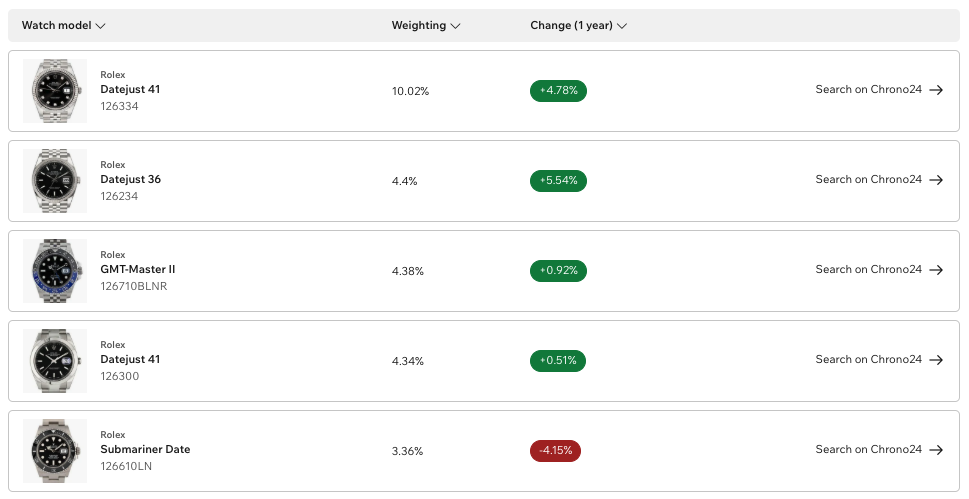Click the arrow icon in the Datejust 41 126334 row

click(936, 90)
